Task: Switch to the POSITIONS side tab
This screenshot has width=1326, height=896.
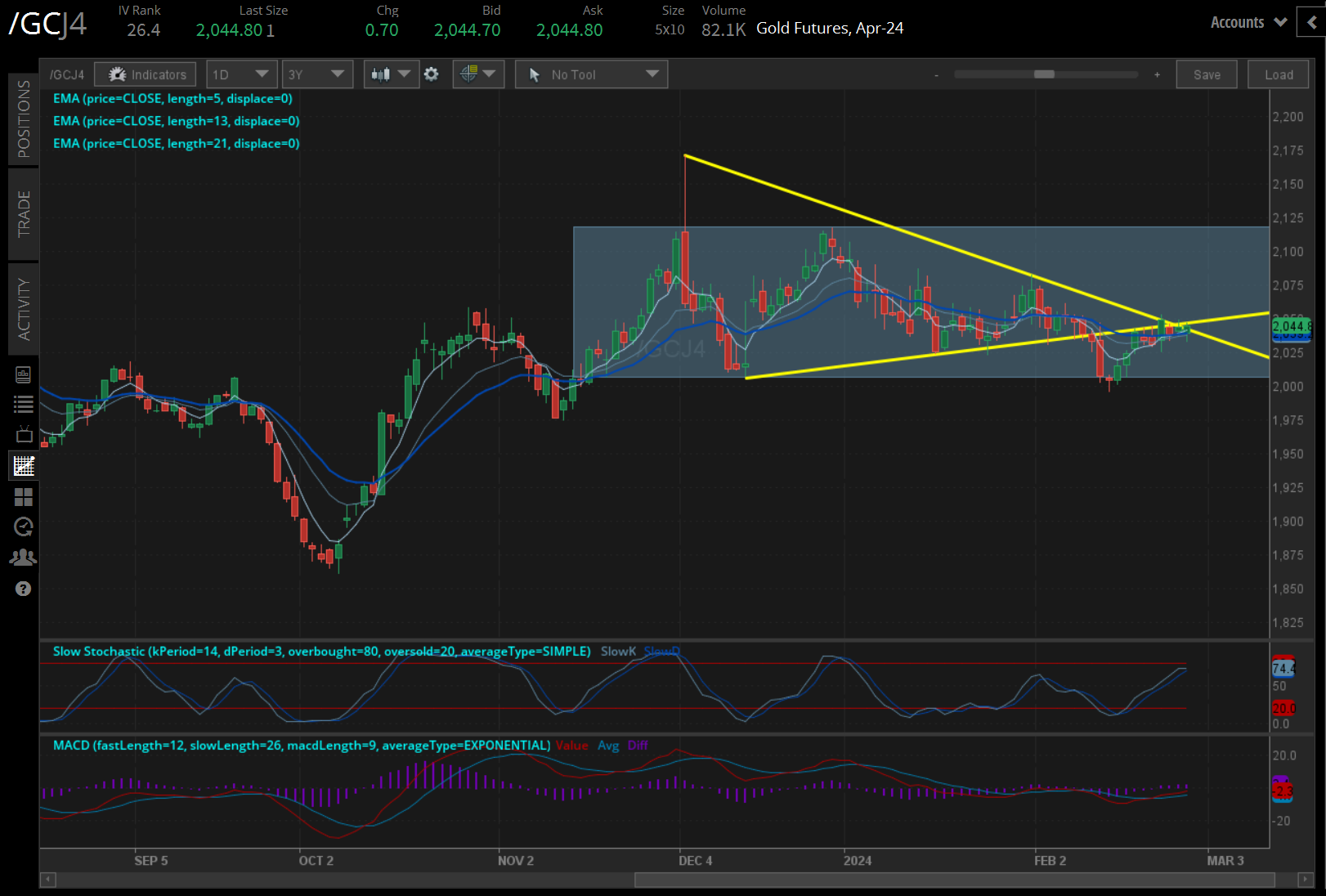Action: 24,119
